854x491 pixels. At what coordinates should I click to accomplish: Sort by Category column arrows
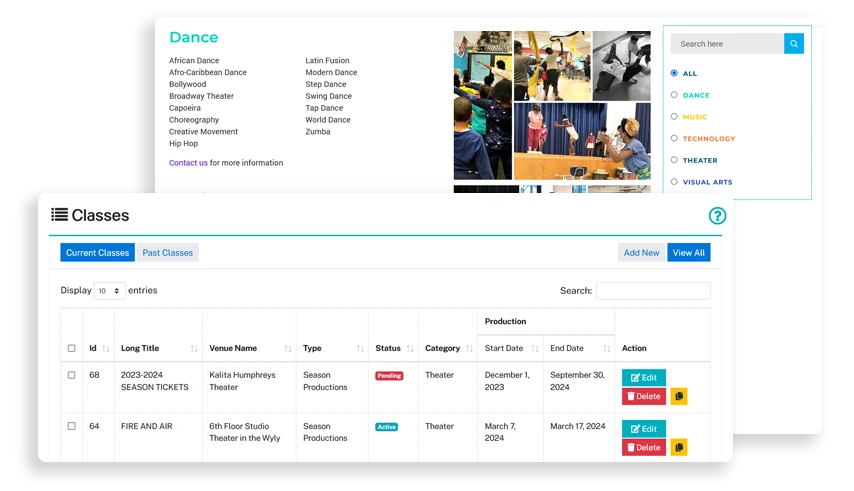pos(469,348)
